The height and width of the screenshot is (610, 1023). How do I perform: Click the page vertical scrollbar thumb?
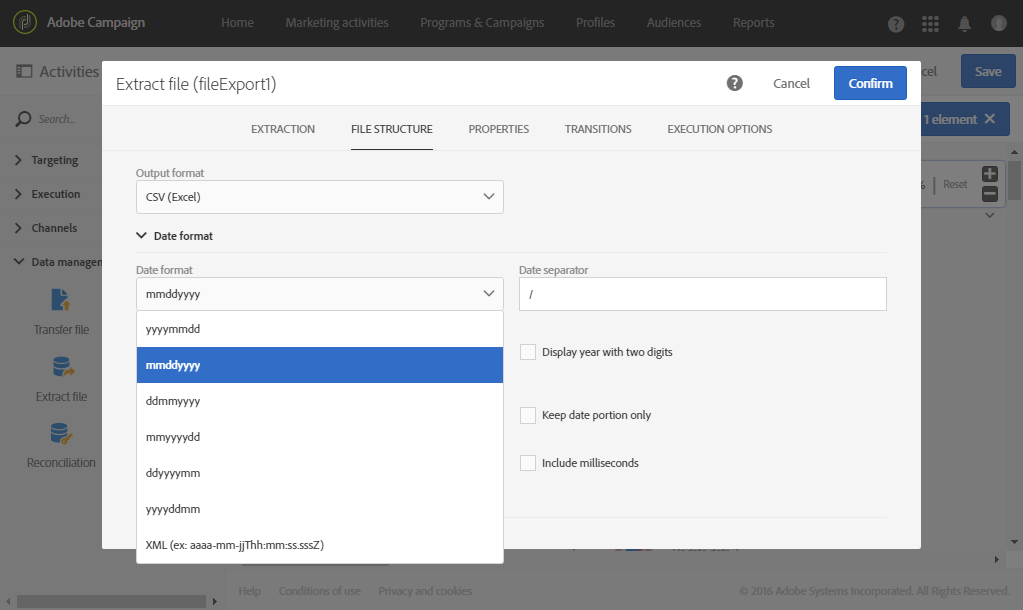tap(1015, 180)
